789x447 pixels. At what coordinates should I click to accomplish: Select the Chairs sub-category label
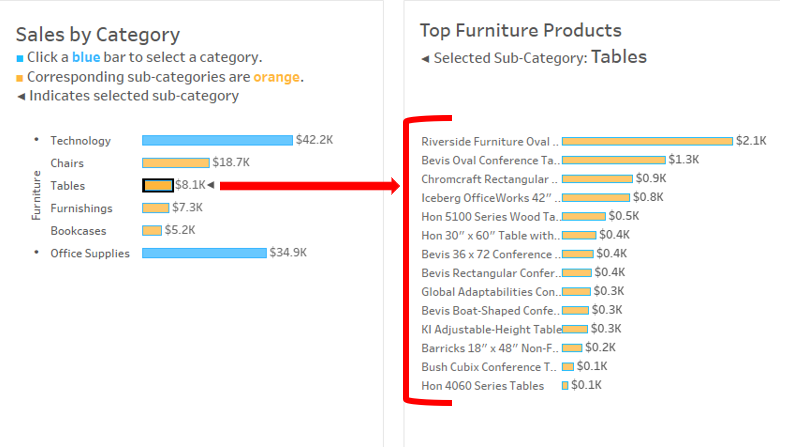(x=67, y=163)
